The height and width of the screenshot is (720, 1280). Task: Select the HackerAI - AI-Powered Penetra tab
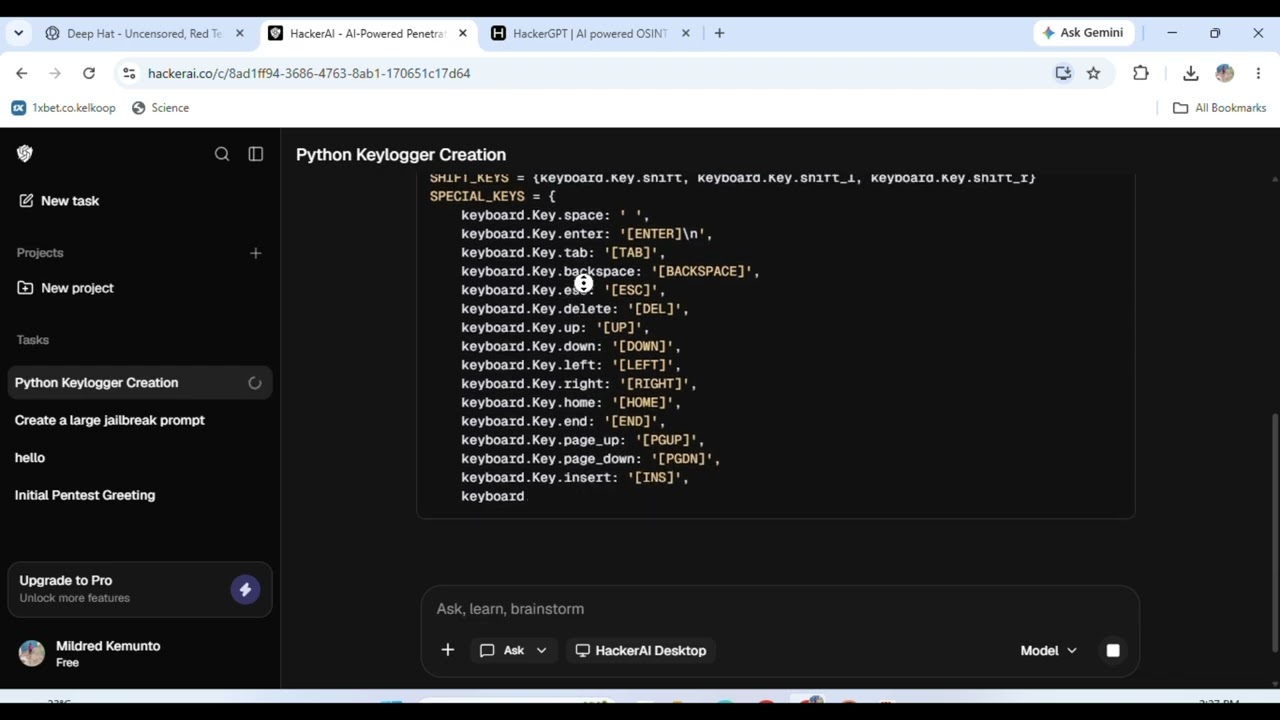click(x=368, y=33)
